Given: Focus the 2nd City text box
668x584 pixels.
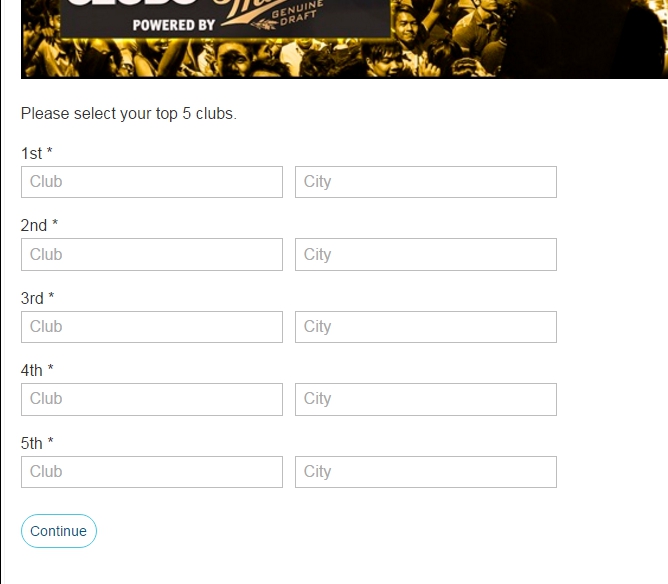Looking at the screenshot, I should (x=426, y=254).
